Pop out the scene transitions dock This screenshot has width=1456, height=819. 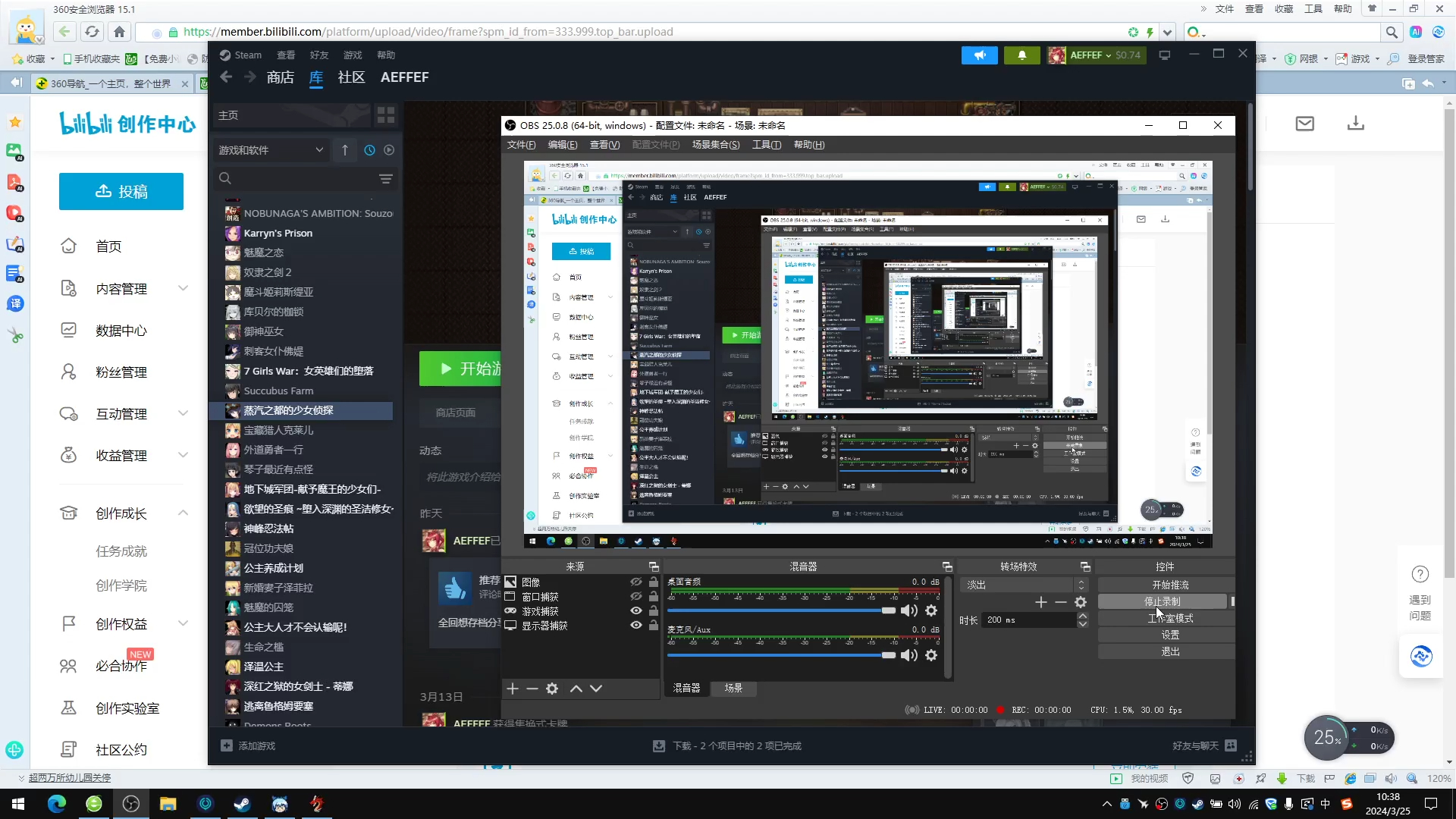(x=1085, y=566)
